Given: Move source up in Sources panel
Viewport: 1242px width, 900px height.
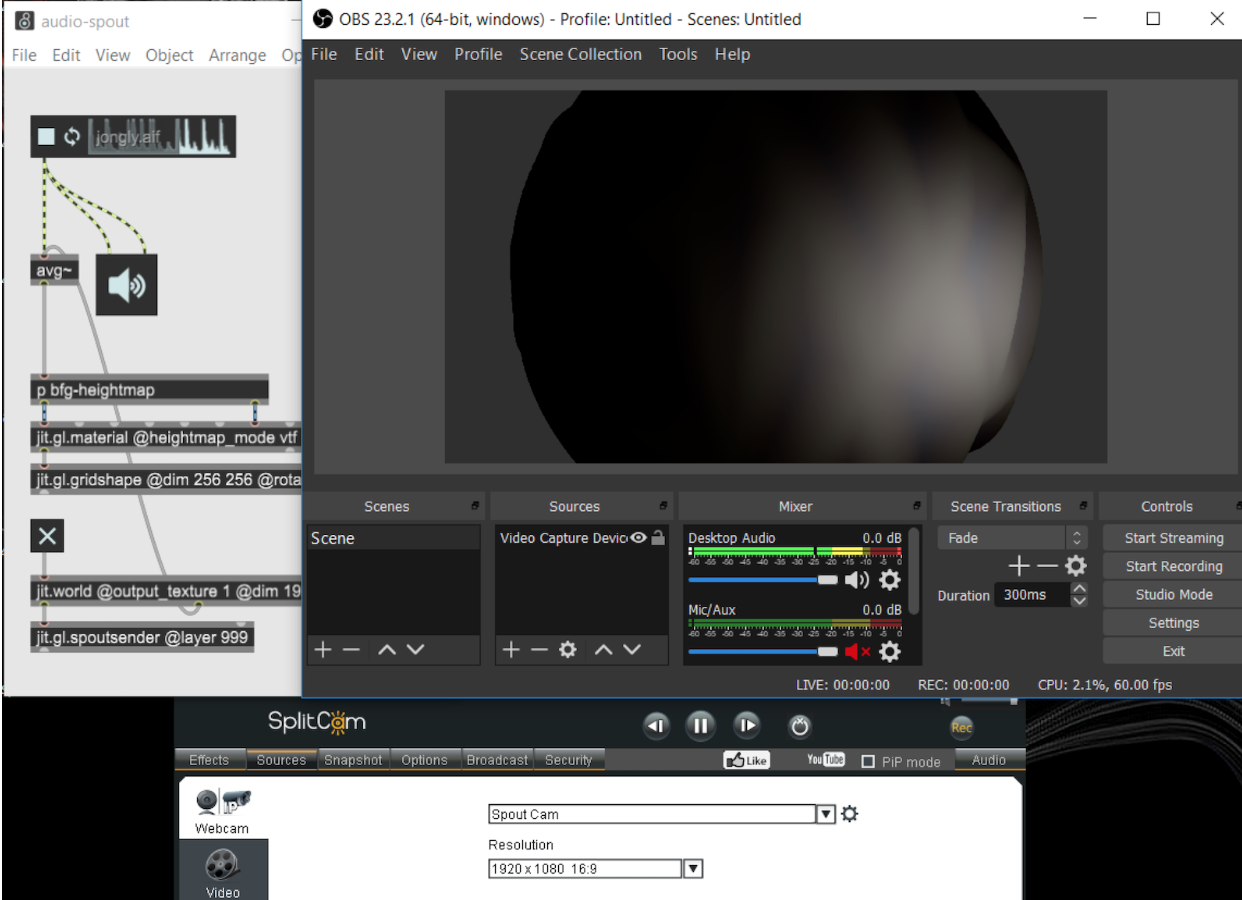Looking at the screenshot, I should click(x=603, y=650).
